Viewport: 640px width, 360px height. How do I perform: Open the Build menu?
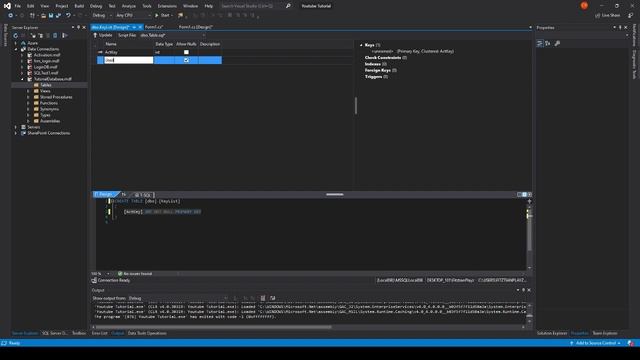(x=79, y=6)
